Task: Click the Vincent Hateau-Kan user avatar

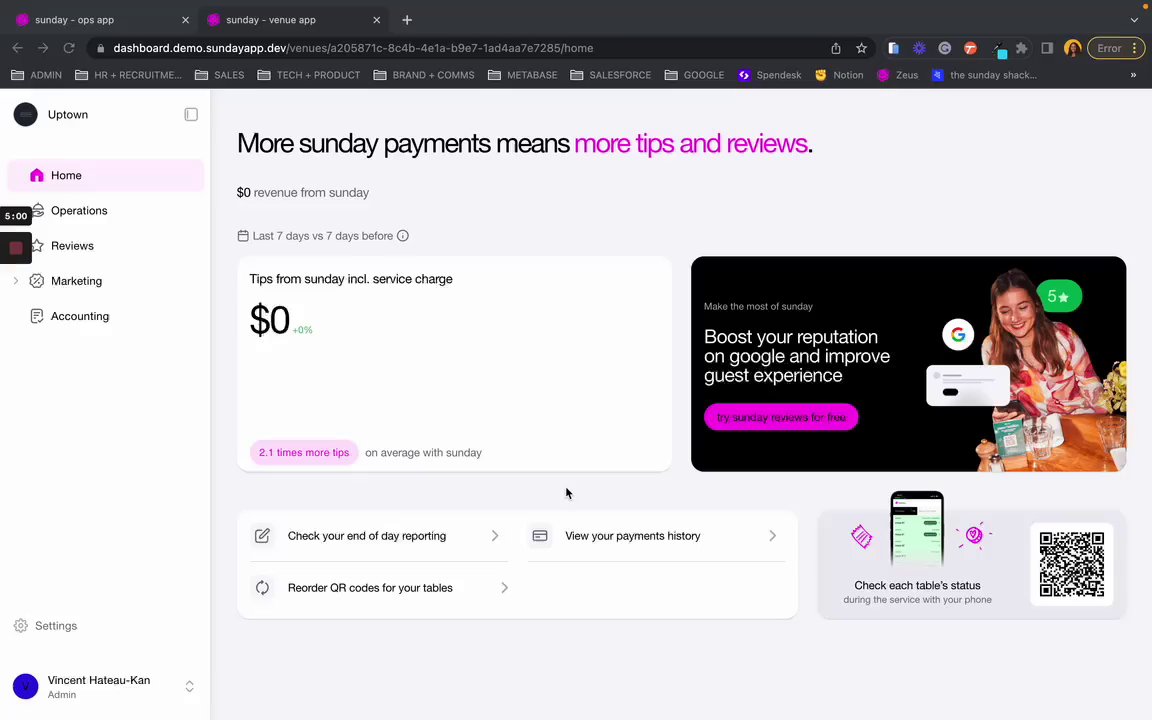Action: [x=26, y=686]
